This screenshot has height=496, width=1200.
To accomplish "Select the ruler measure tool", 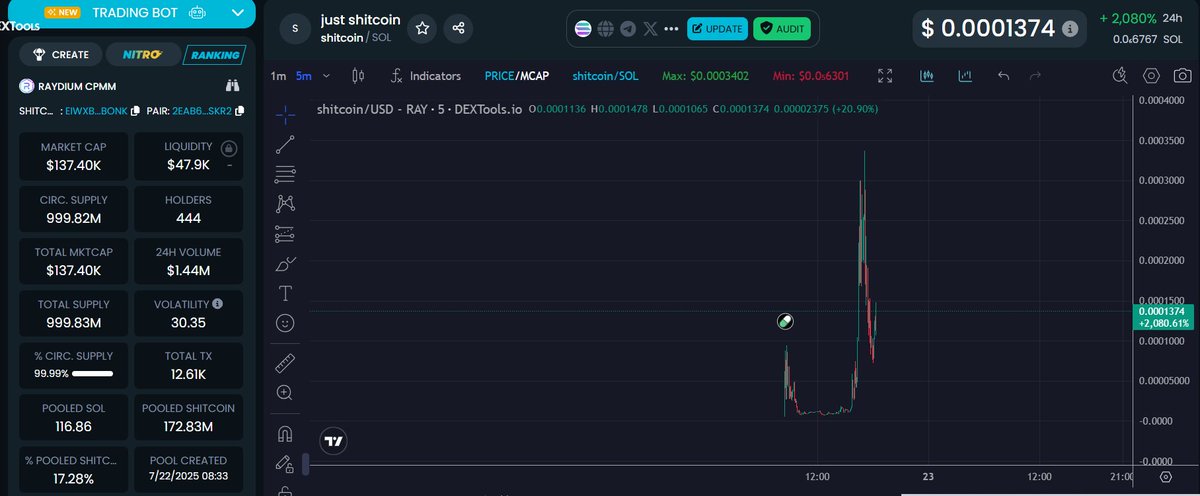I will coord(285,363).
